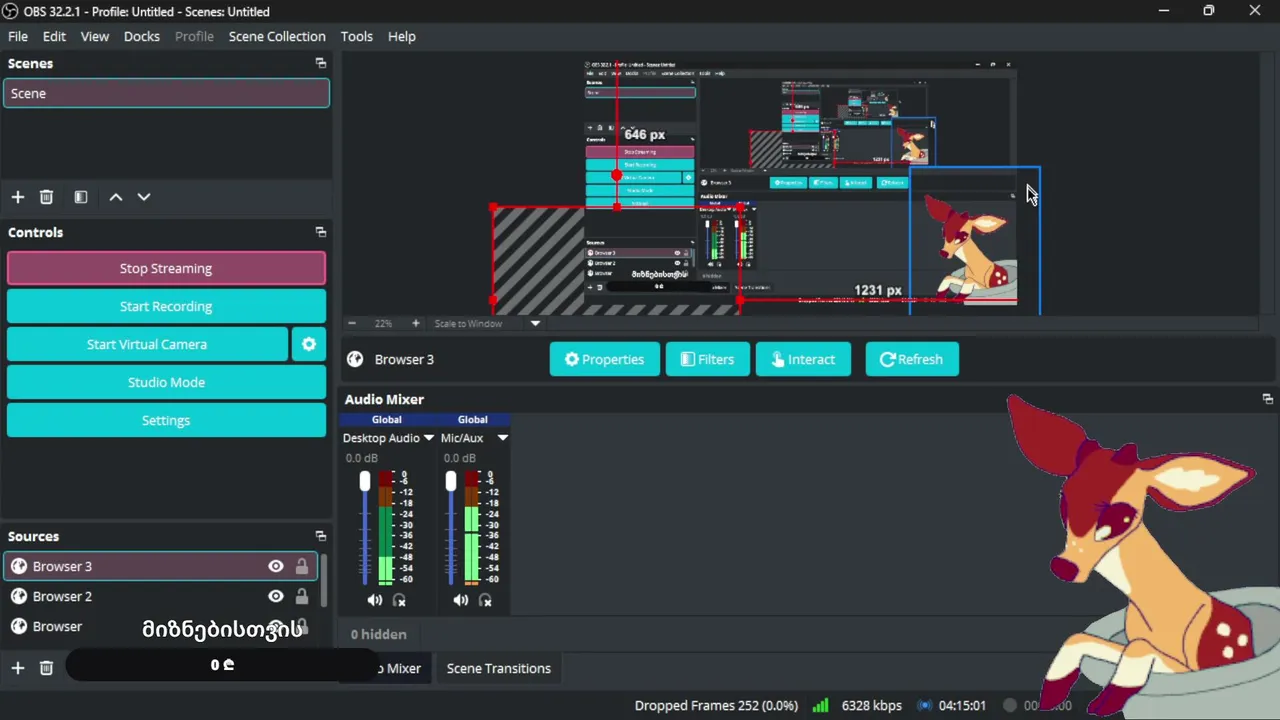Image resolution: width=1280 pixels, height=720 pixels.
Task: Float the Sources dock panel
Action: point(321,536)
